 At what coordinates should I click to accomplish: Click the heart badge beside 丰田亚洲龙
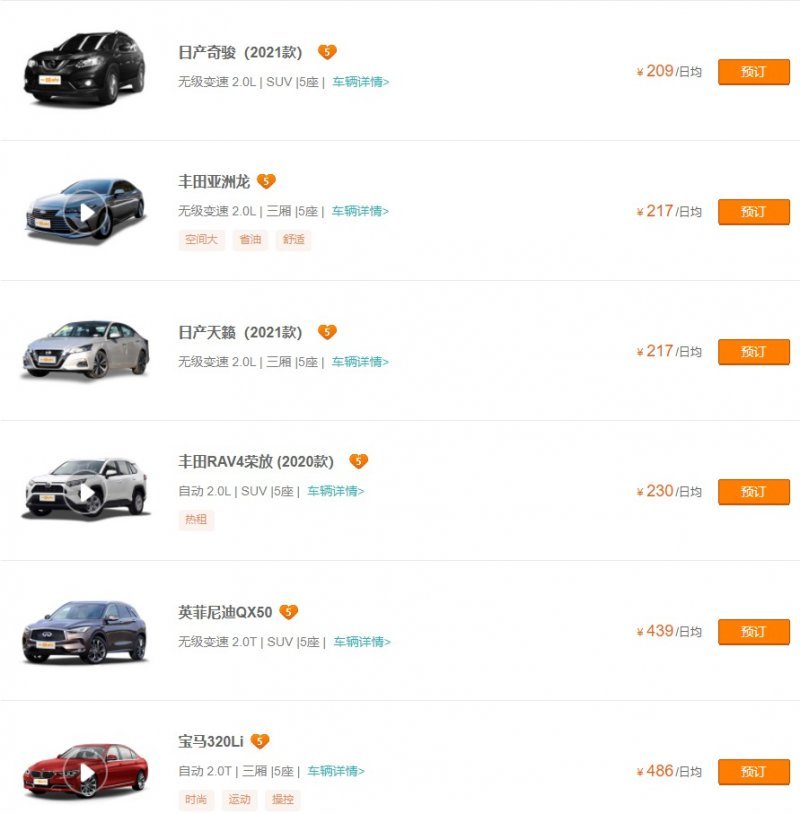[265, 181]
